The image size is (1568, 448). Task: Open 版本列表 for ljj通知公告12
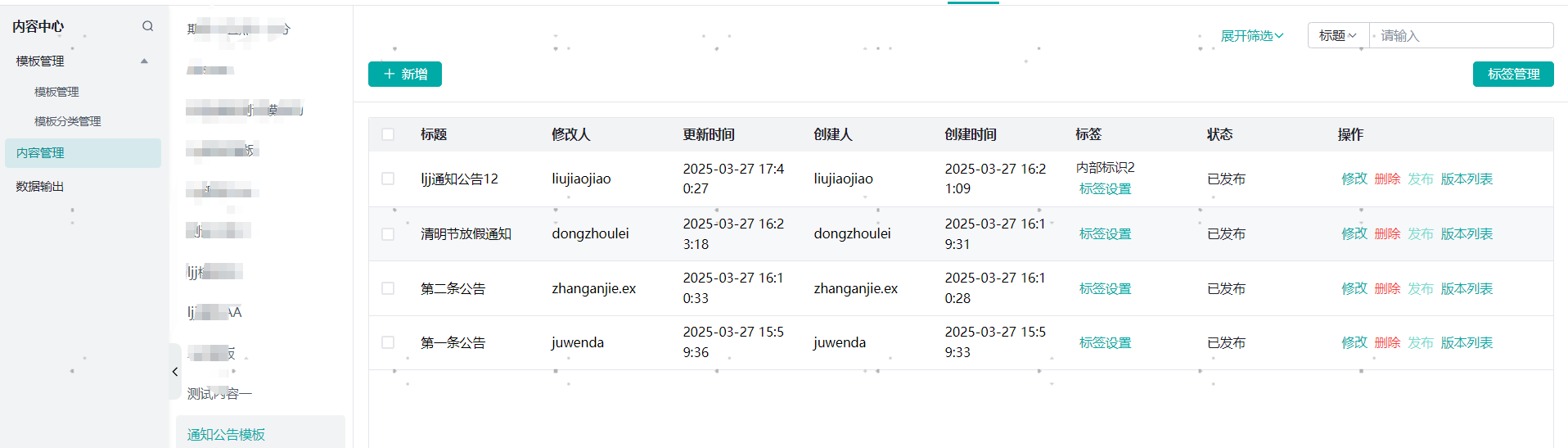pos(1467,179)
